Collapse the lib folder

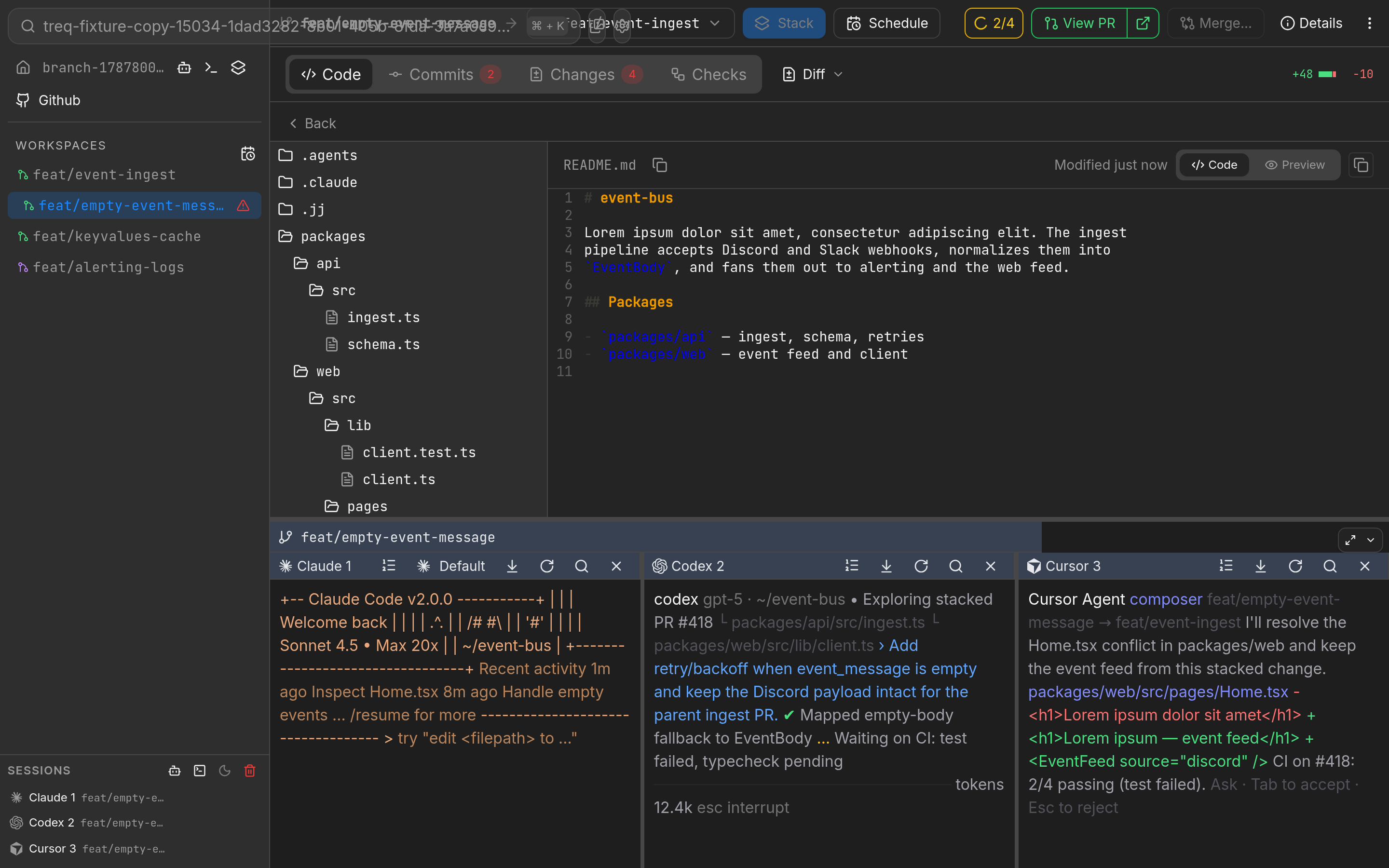tap(408, 425)
